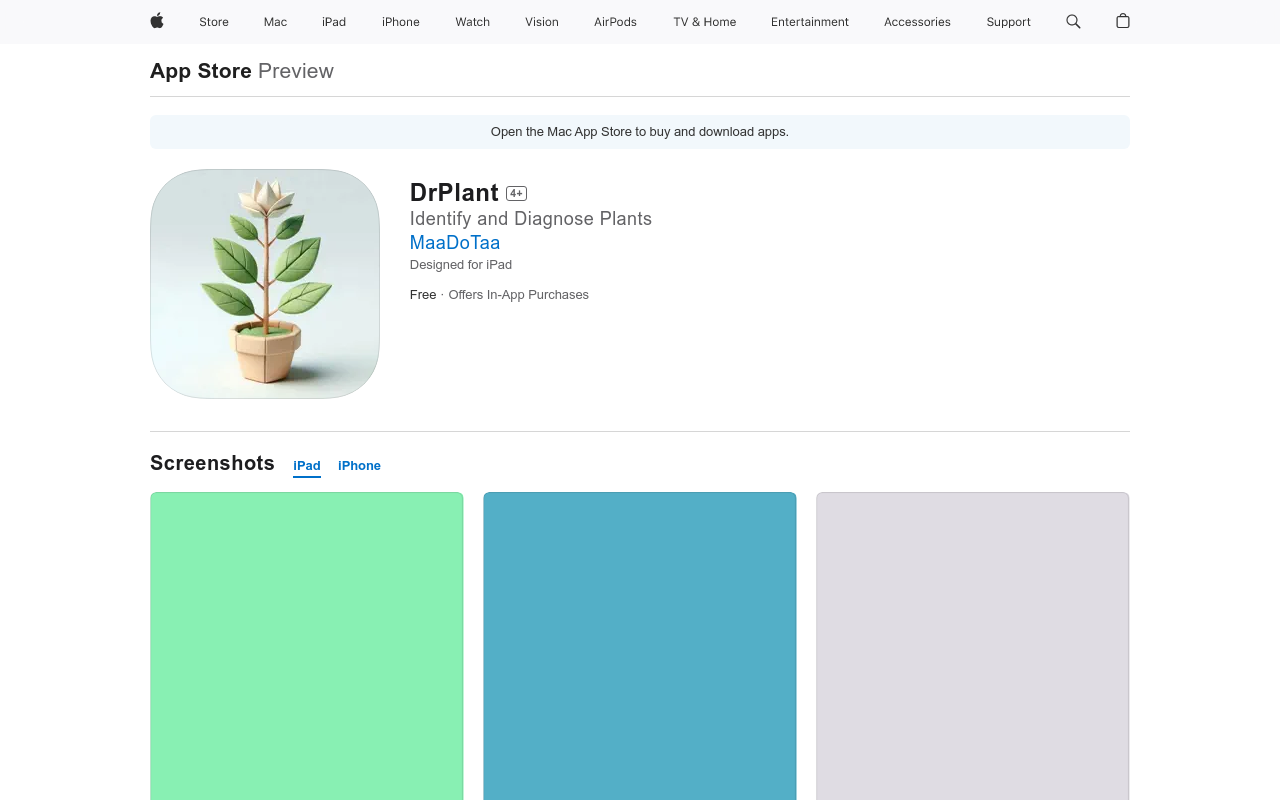Screen dimensions: 1280x800
Task: Click the DrPlant app icon
Action: (265, 284)
